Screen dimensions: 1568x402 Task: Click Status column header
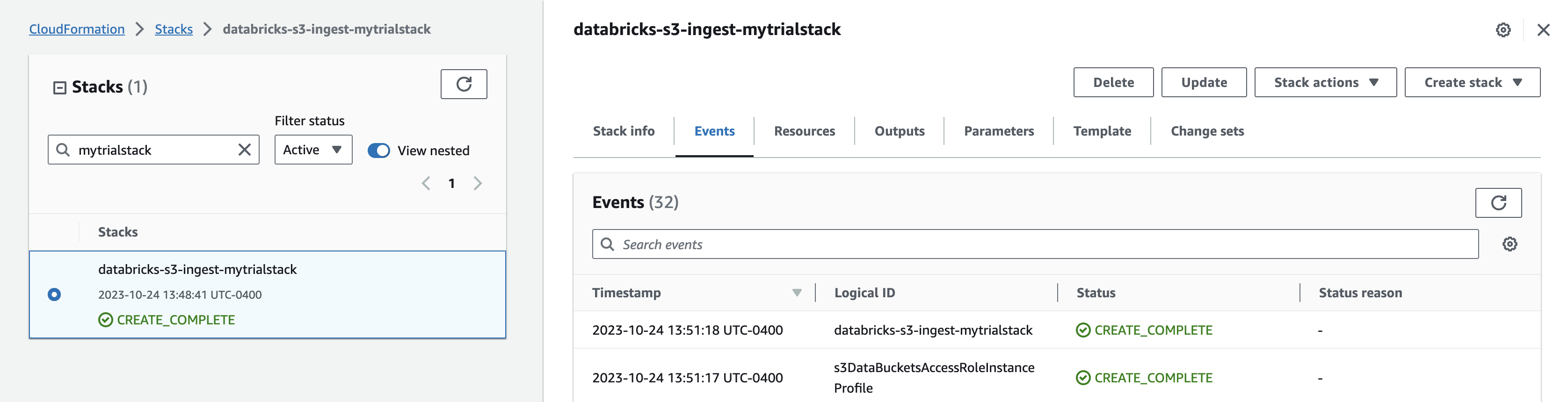point(1096,293)
